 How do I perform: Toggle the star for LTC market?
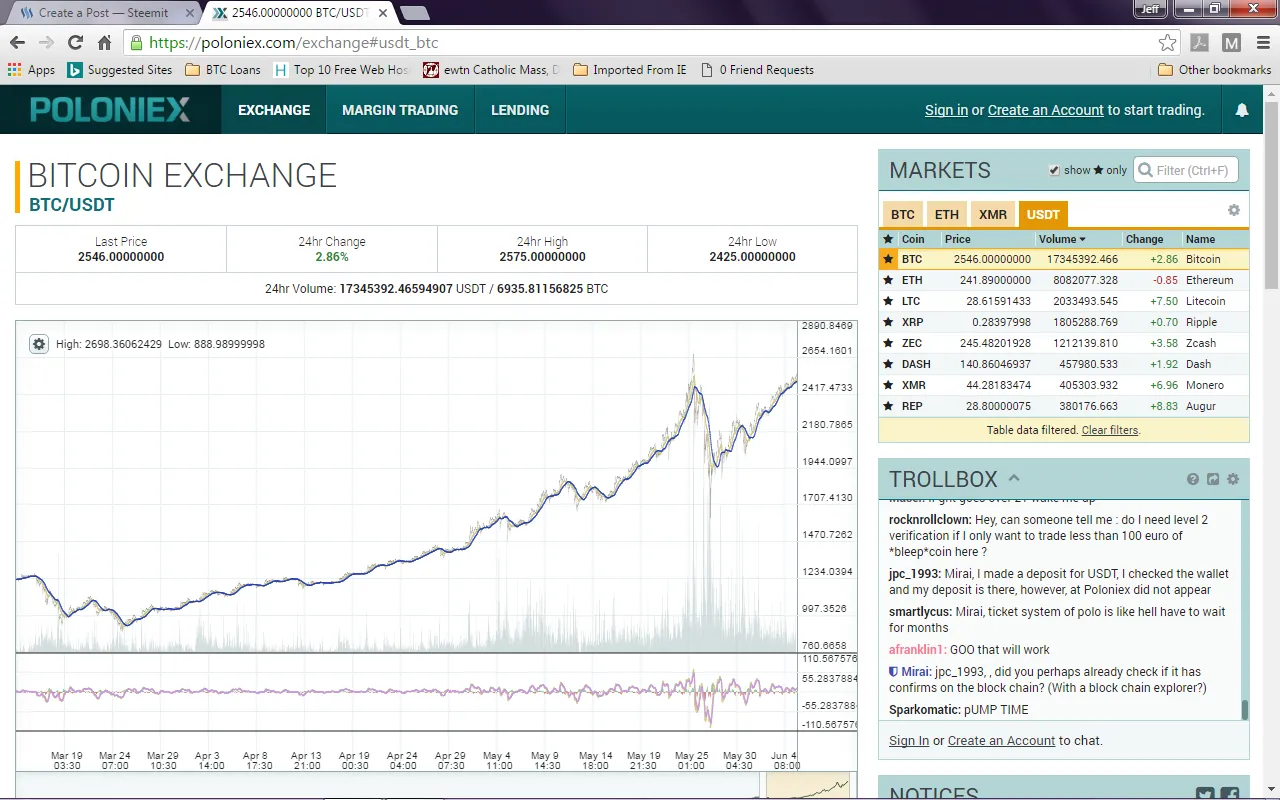click(x=887, y=301)
